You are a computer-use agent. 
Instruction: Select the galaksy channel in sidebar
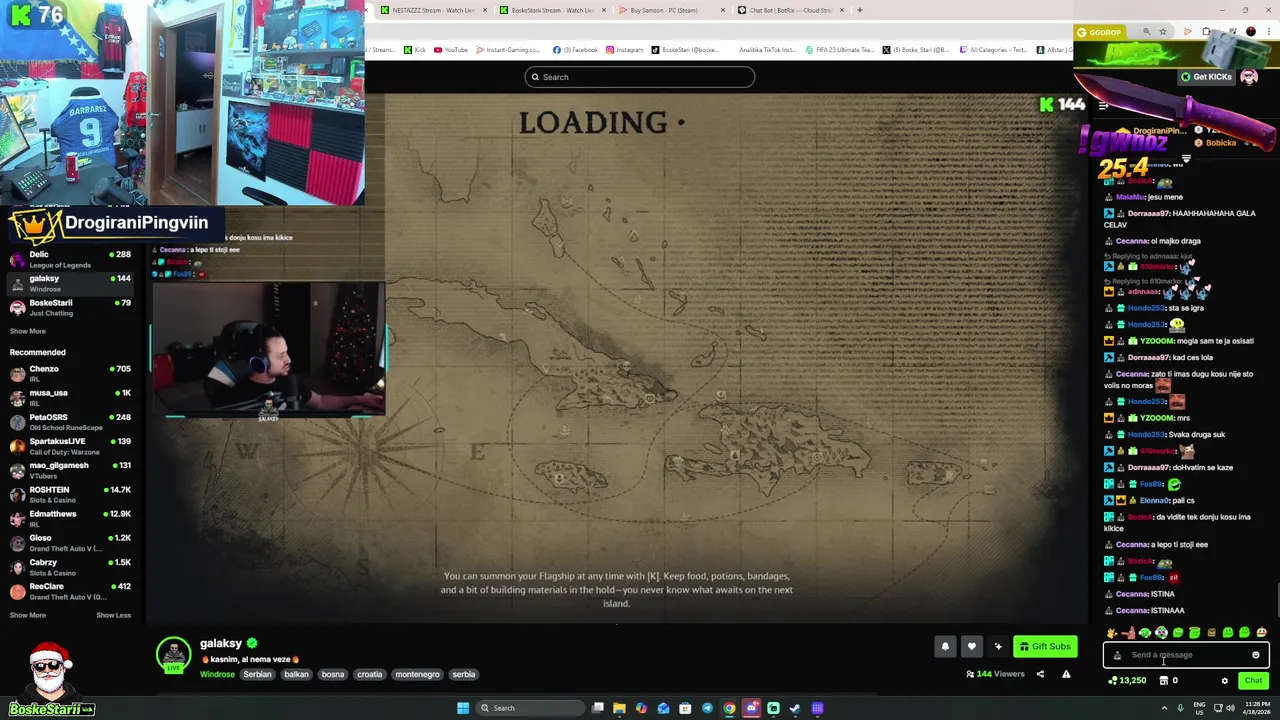(70, 283)
